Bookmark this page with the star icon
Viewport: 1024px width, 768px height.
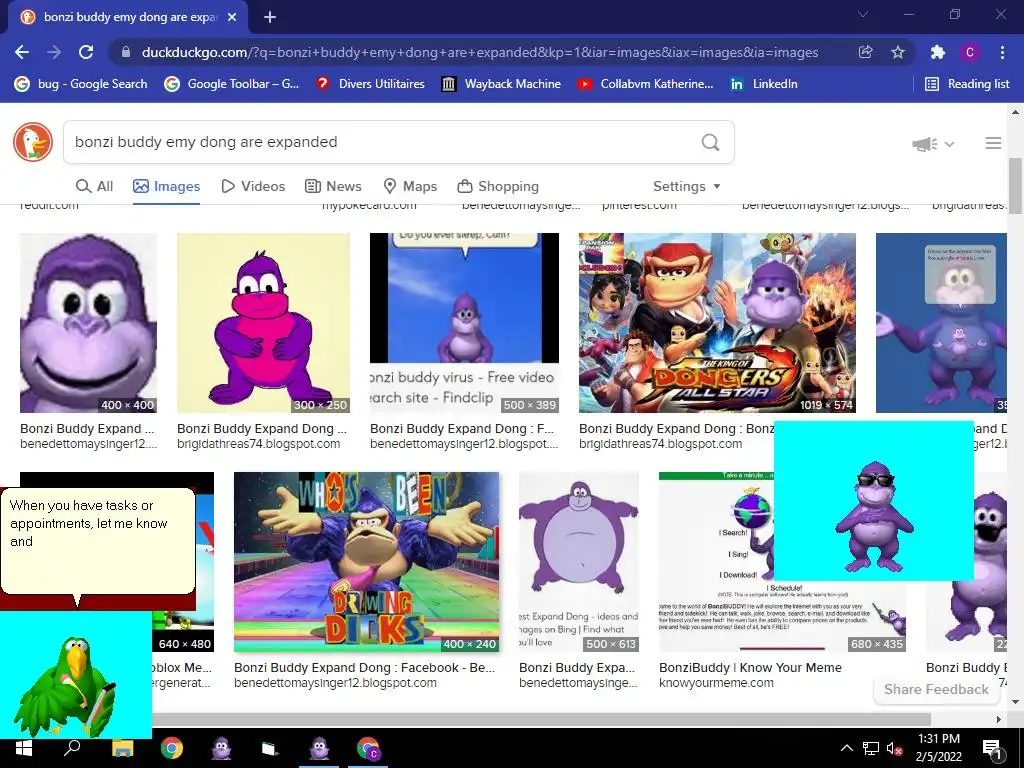898,52
